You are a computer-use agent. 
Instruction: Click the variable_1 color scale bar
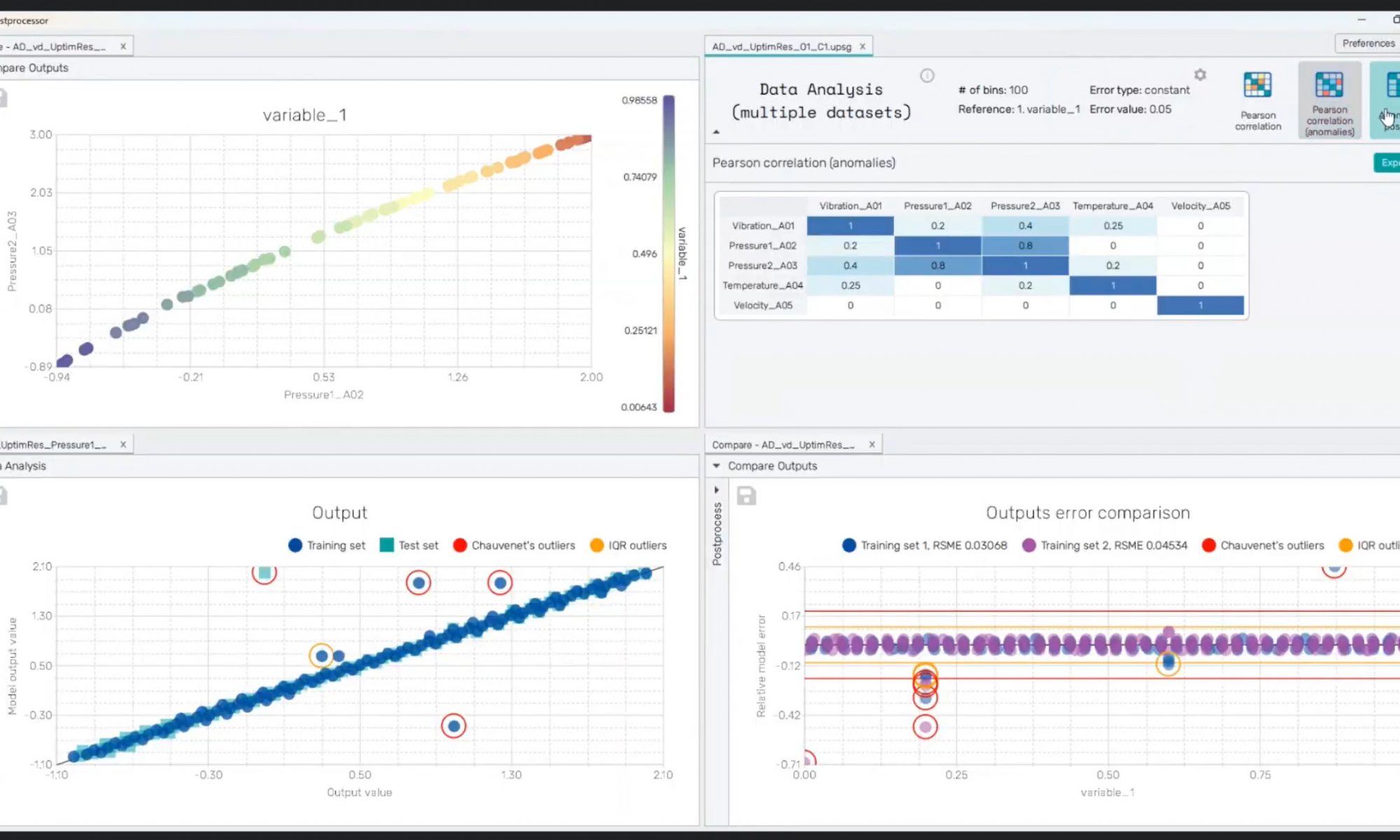pyautogui.click(x=668, y=253)
